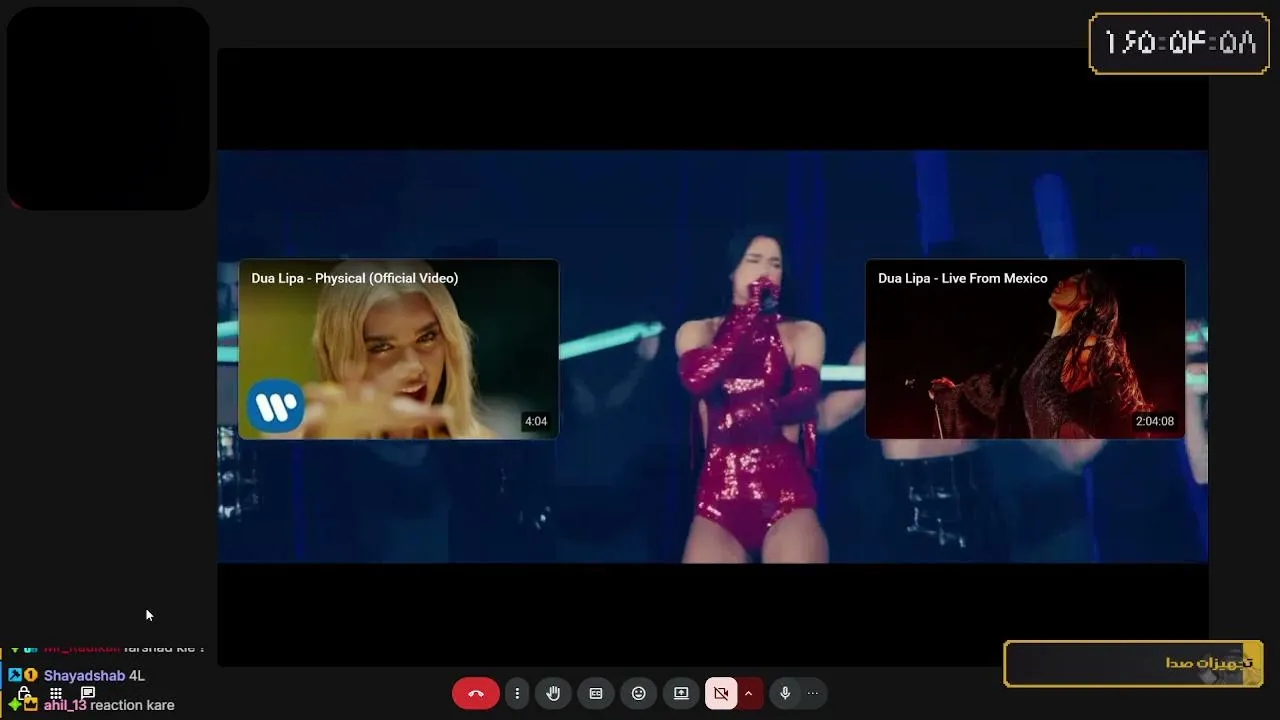Open the ellipsis menu beside the microphone
The image size is (1280, 720).
pos(813,693)
